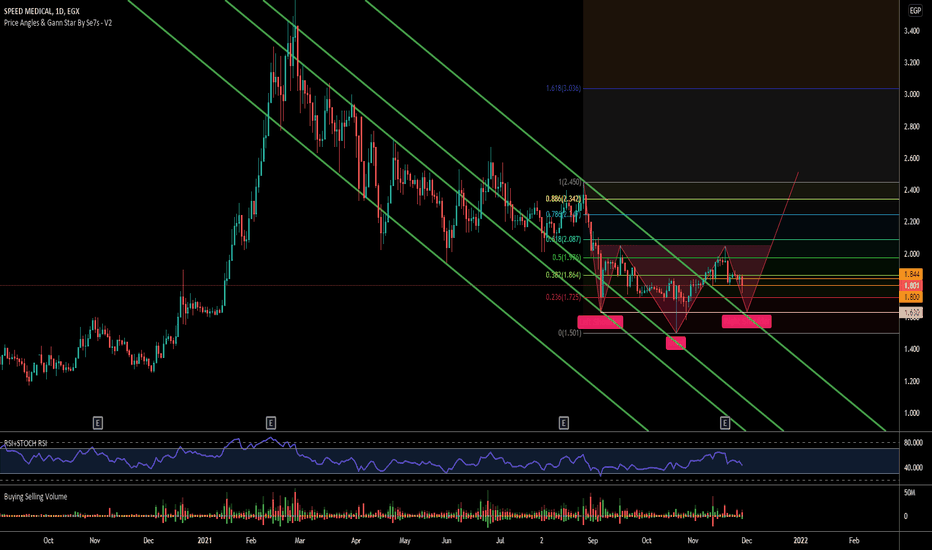Click the EGP currency label
This screenshot has height=550, width=932.
915,11
